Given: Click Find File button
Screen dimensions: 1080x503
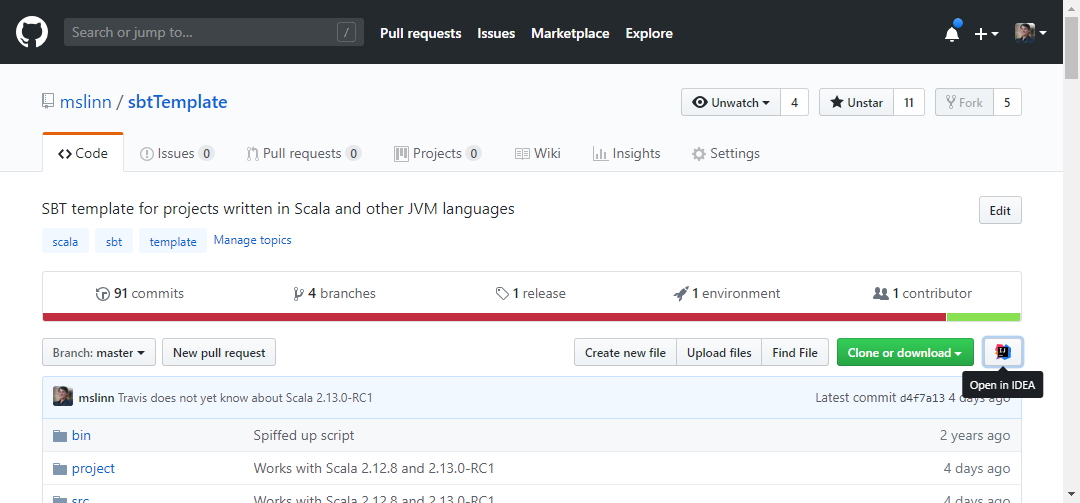Looking at the screenshot, I should [795, 352].
